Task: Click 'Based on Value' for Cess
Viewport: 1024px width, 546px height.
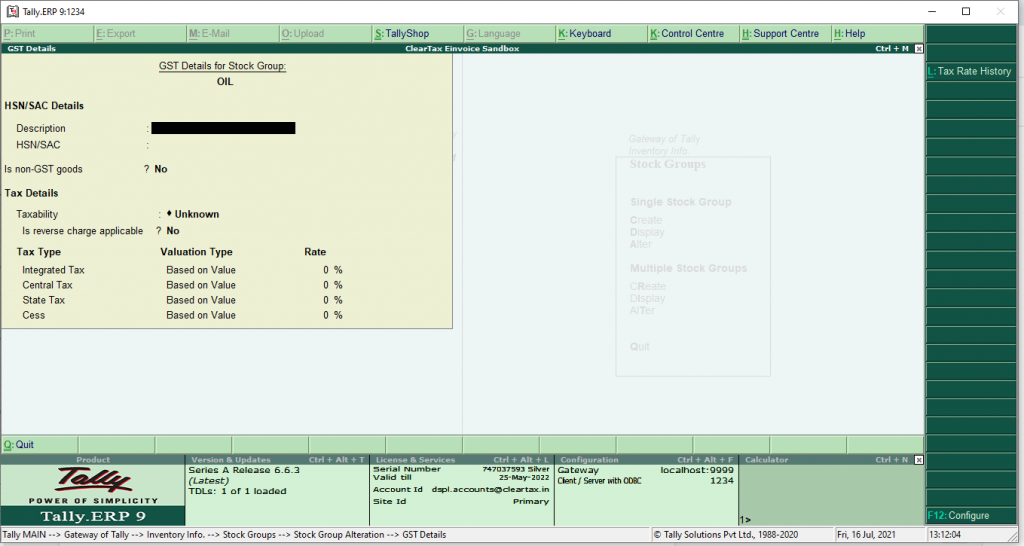Action: [200, 315]
